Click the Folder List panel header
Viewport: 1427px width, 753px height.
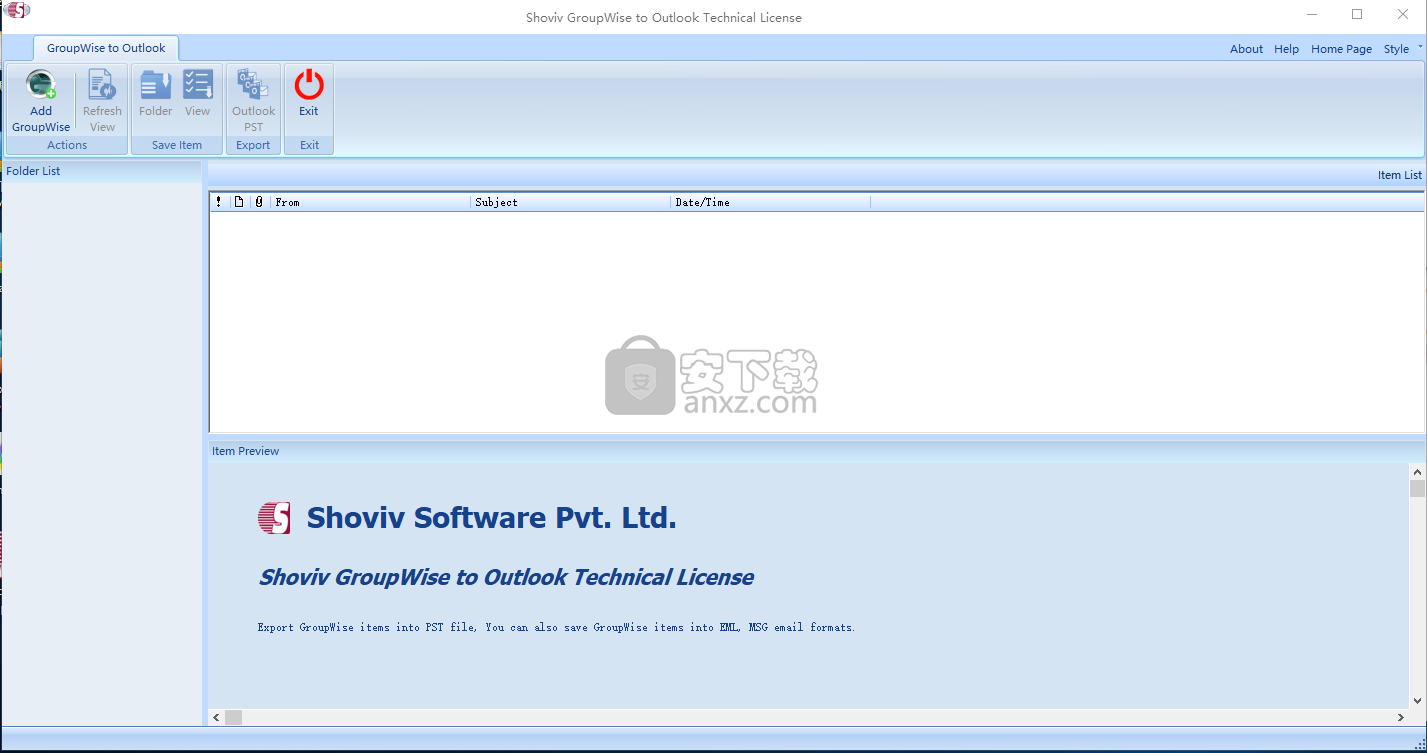coord(101,171)
